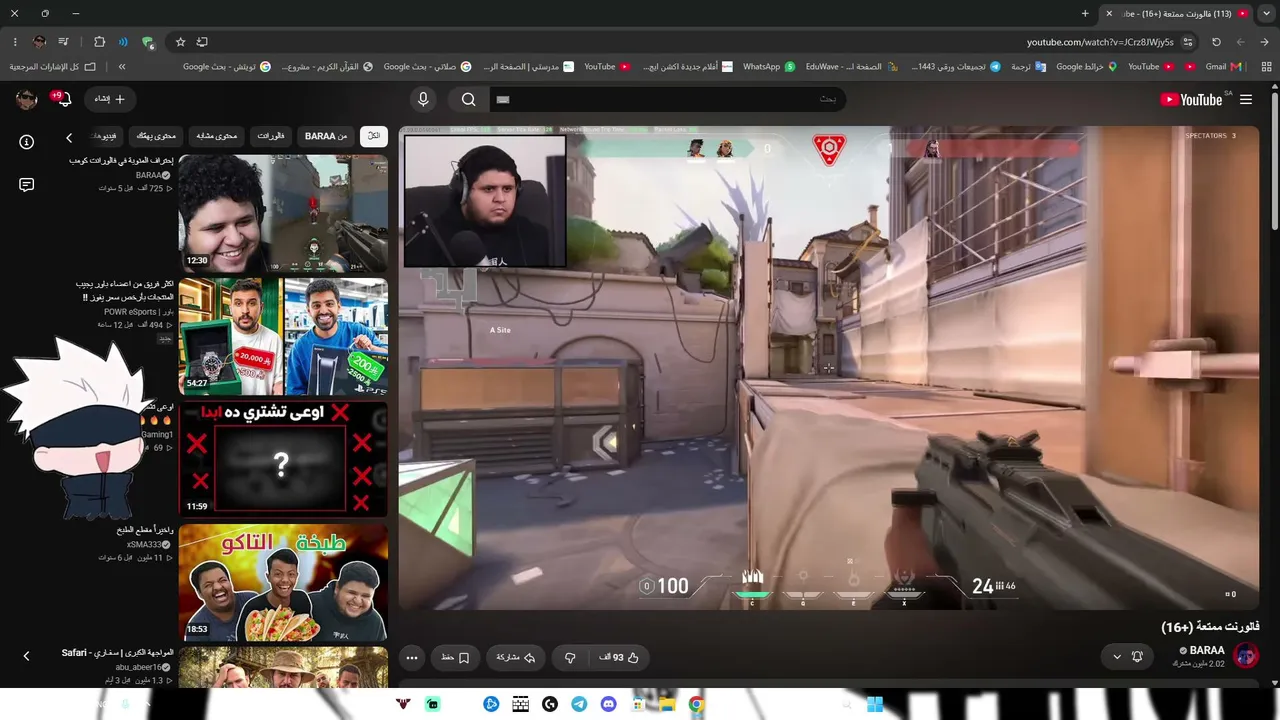Open BARAA channel avatar
Image resolution: width=1280 pixels, height=720 pixels.
pyautogui.click(x=1246, y=656)
